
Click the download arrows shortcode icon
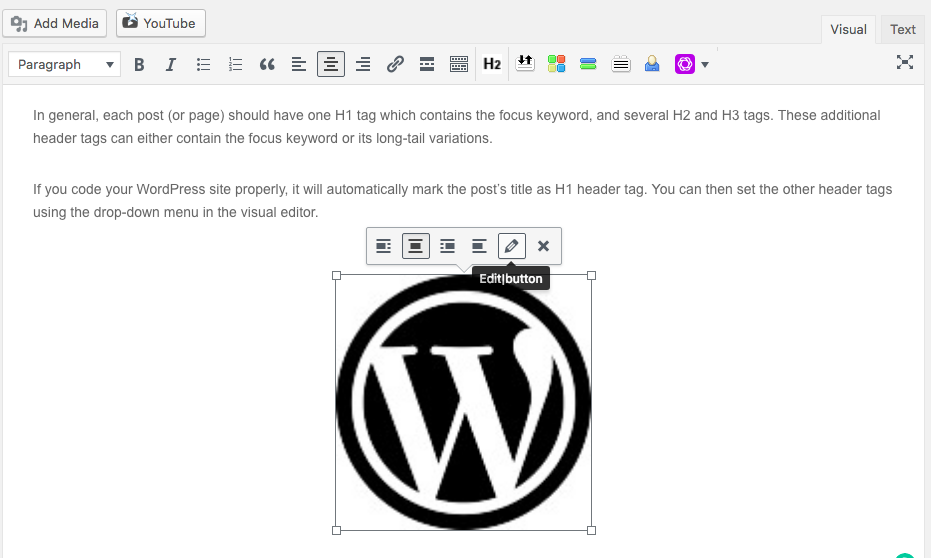pos(525,64)
